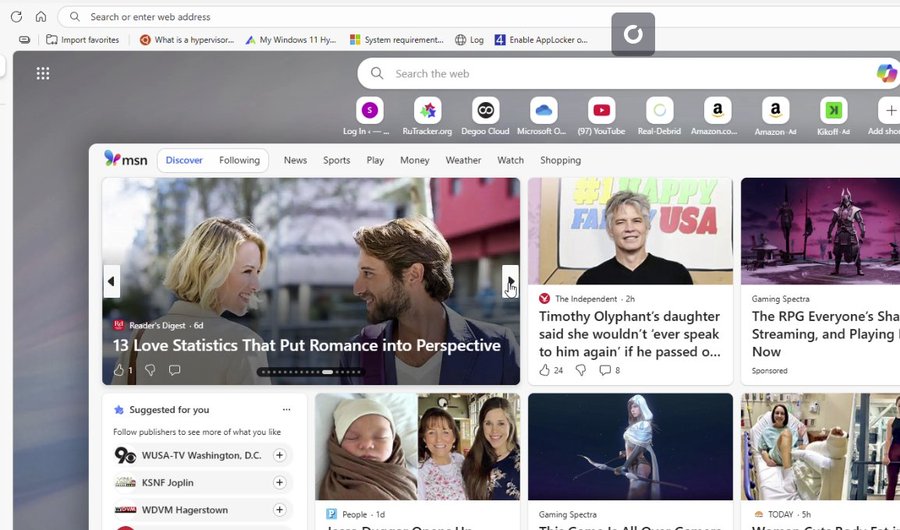
Task: Follow WUSA-TV Washington, D.C. publisher
Action: pos(280,455)
